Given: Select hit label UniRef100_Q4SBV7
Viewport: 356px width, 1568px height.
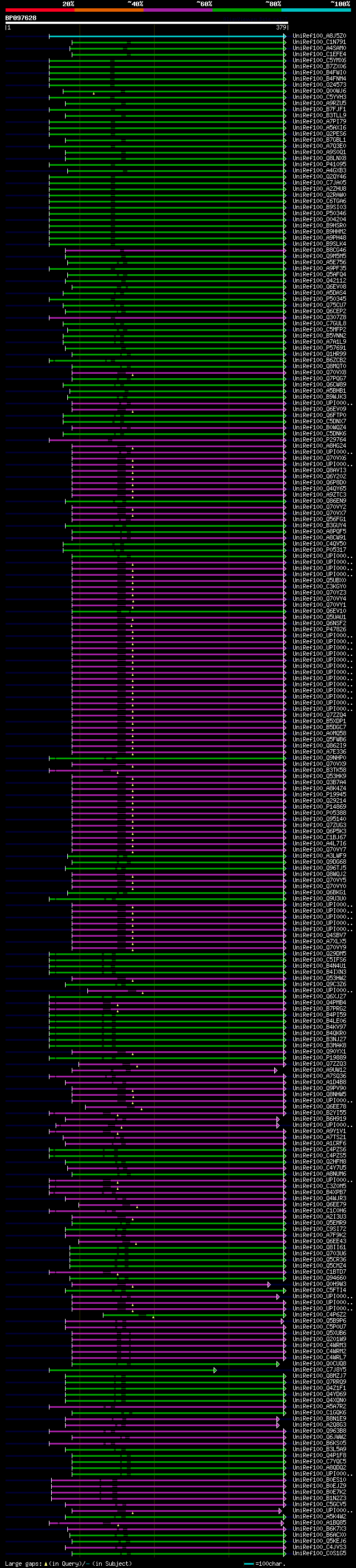Looking at the screenshot, I should coord(319,935).
